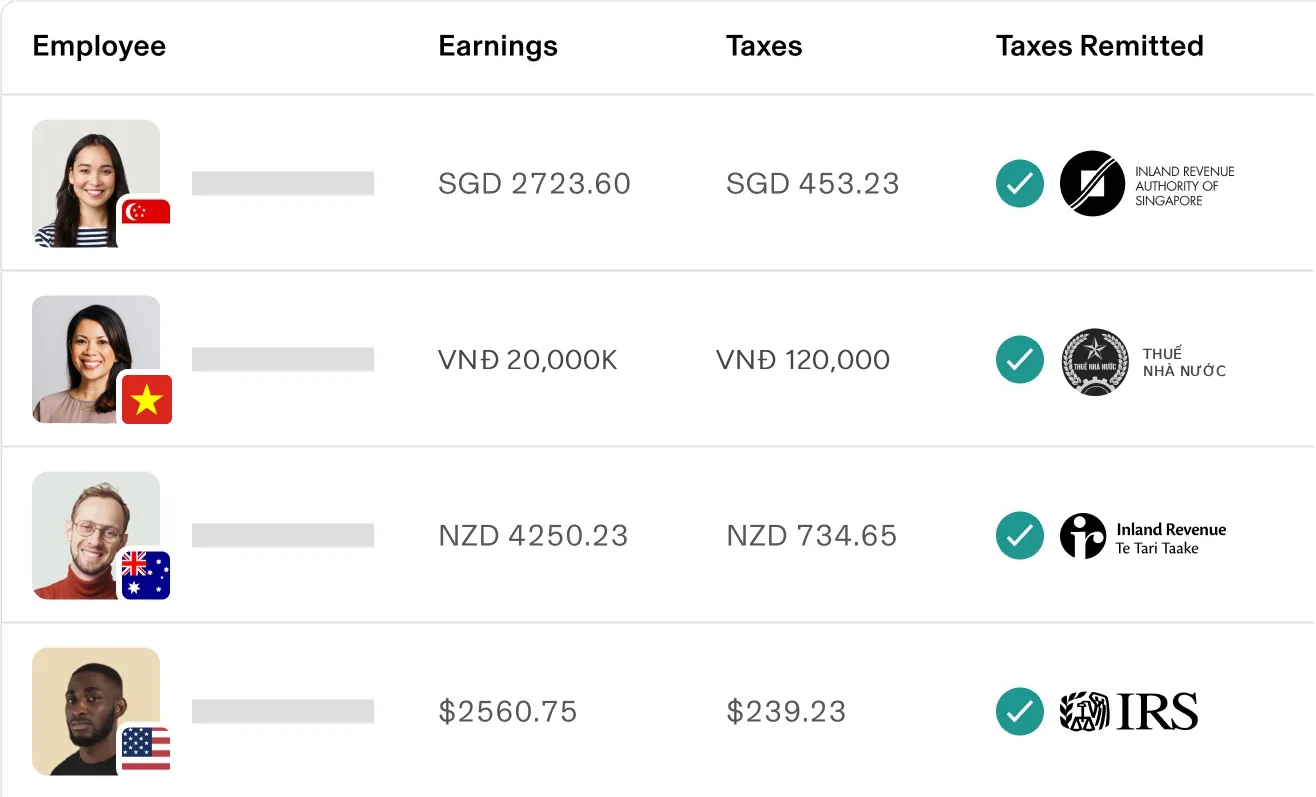Click the NZD 734.65 taxes amount

coord(811,536)
